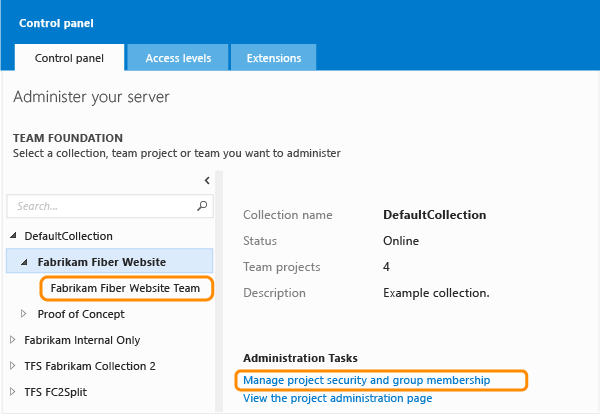Open Manage project security and group membership
This screenshot has width=600, height=415.
click(x=367, y=380)
